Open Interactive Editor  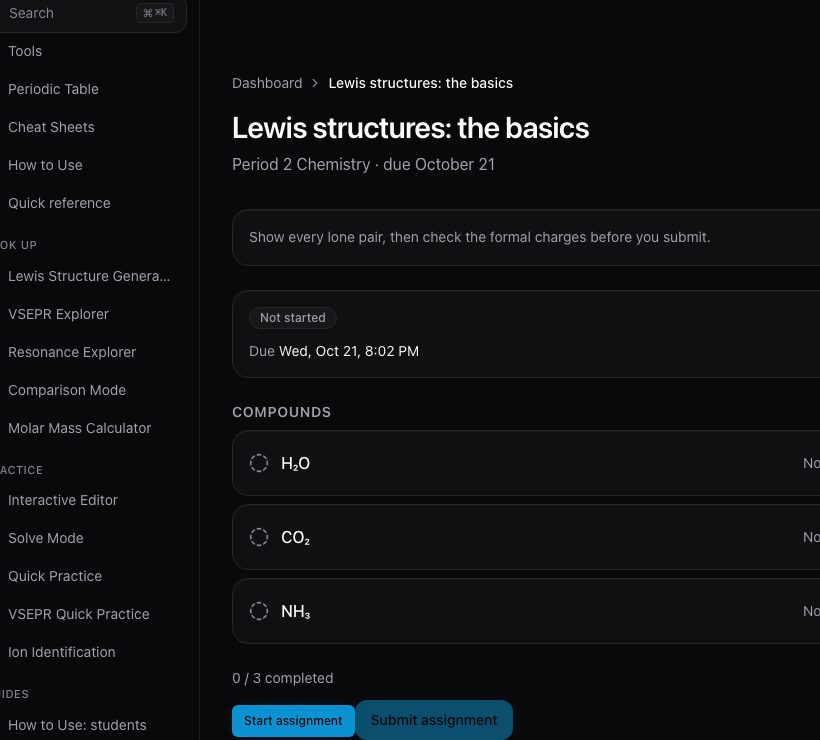tap(63, 500)
